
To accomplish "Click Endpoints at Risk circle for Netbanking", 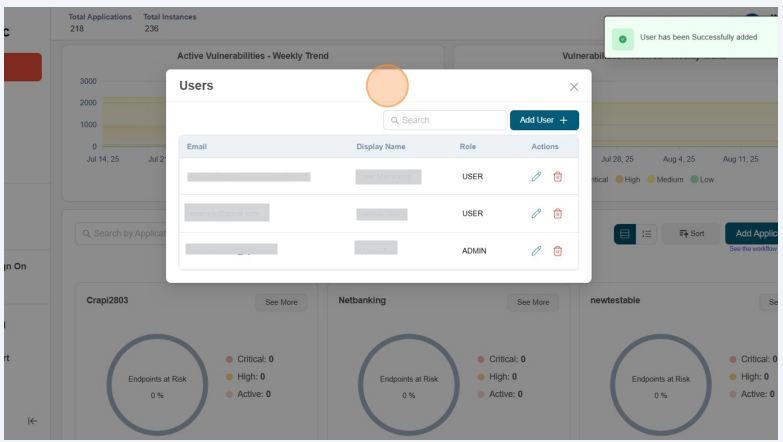I will tap(408, 385).
